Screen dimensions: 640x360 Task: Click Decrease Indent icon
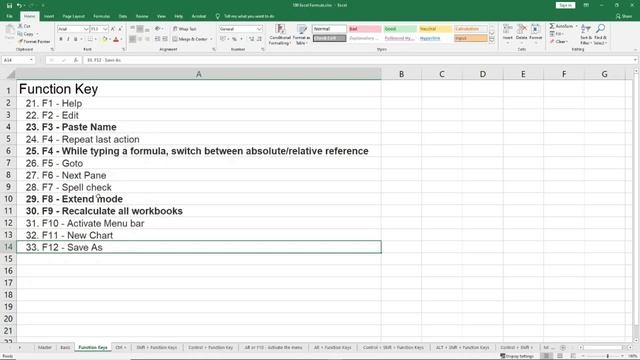click(158, 39)
